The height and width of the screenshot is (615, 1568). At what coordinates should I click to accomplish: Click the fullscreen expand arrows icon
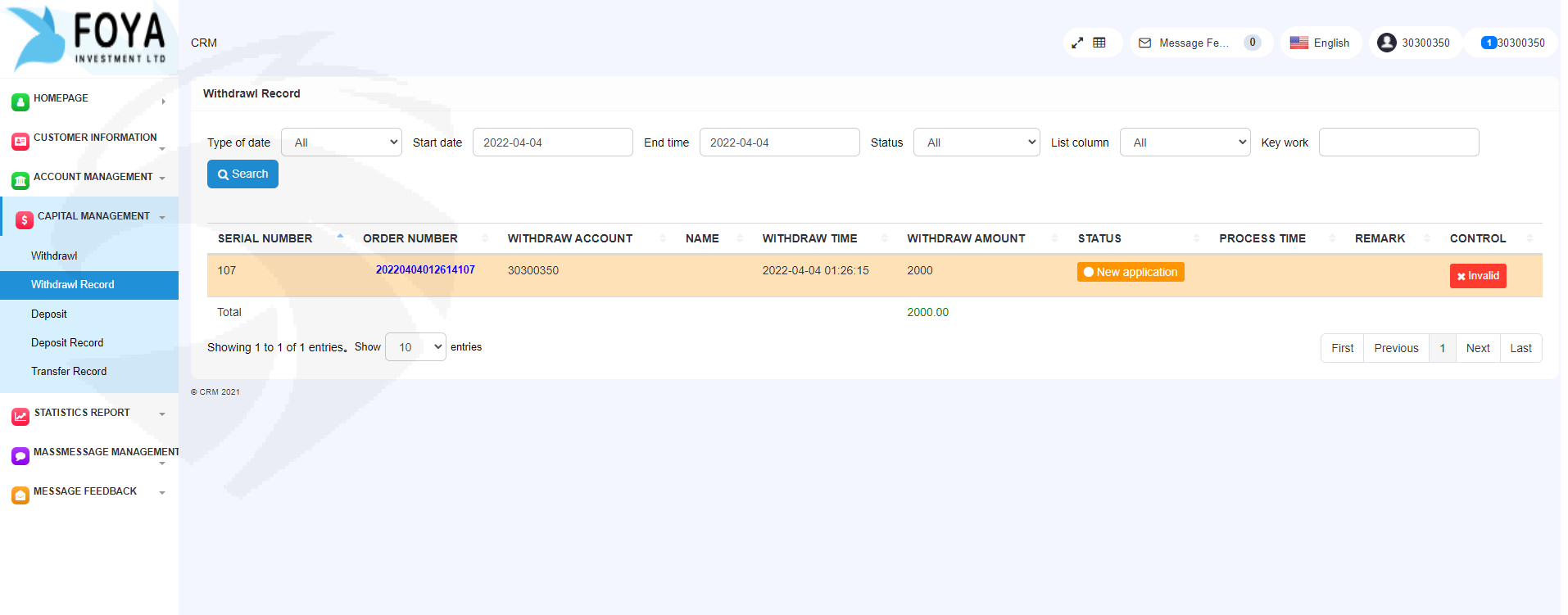pyautogui.click(x=1077, y=43)
